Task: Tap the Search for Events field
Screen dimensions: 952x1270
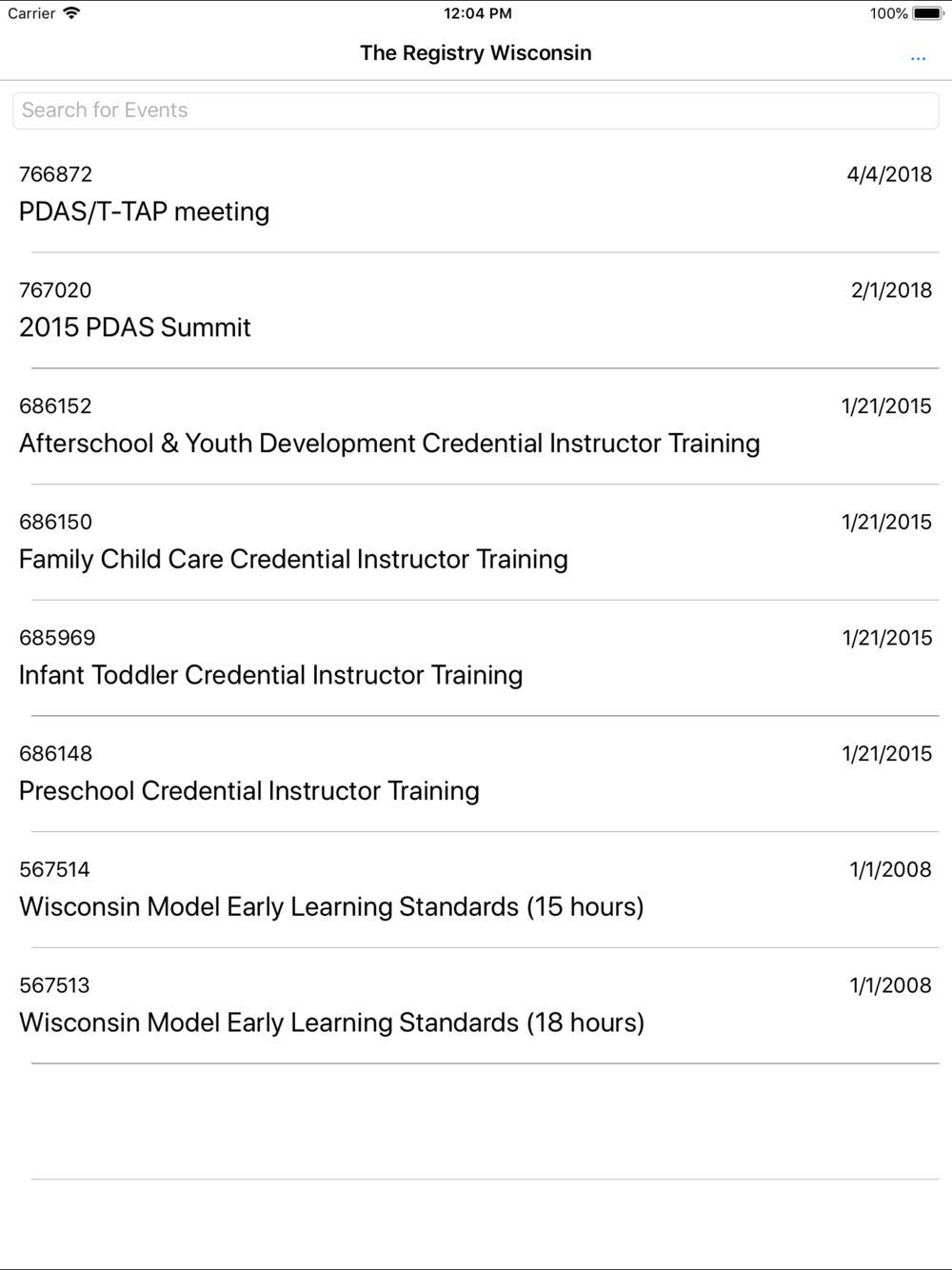Action: pos(476,110)
